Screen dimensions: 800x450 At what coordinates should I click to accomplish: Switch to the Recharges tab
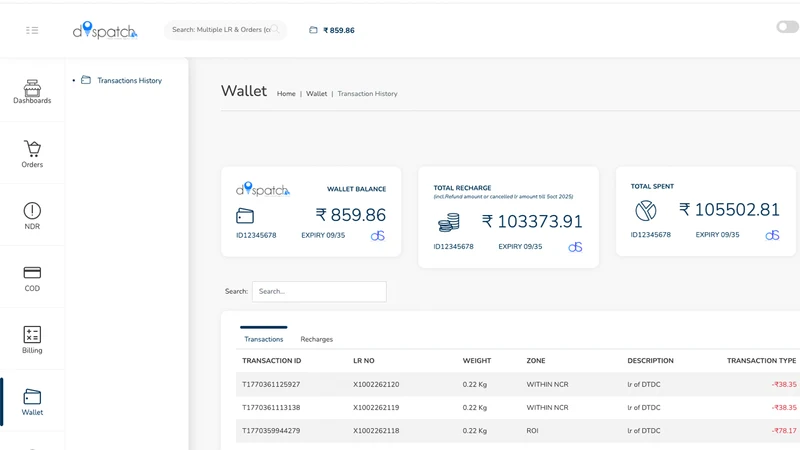316,339
